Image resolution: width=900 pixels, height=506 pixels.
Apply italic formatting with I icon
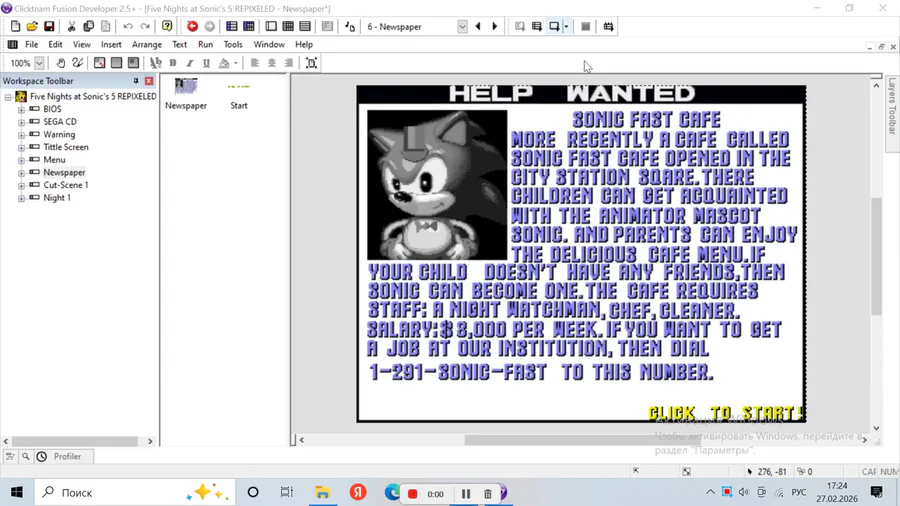pos(189,63)
